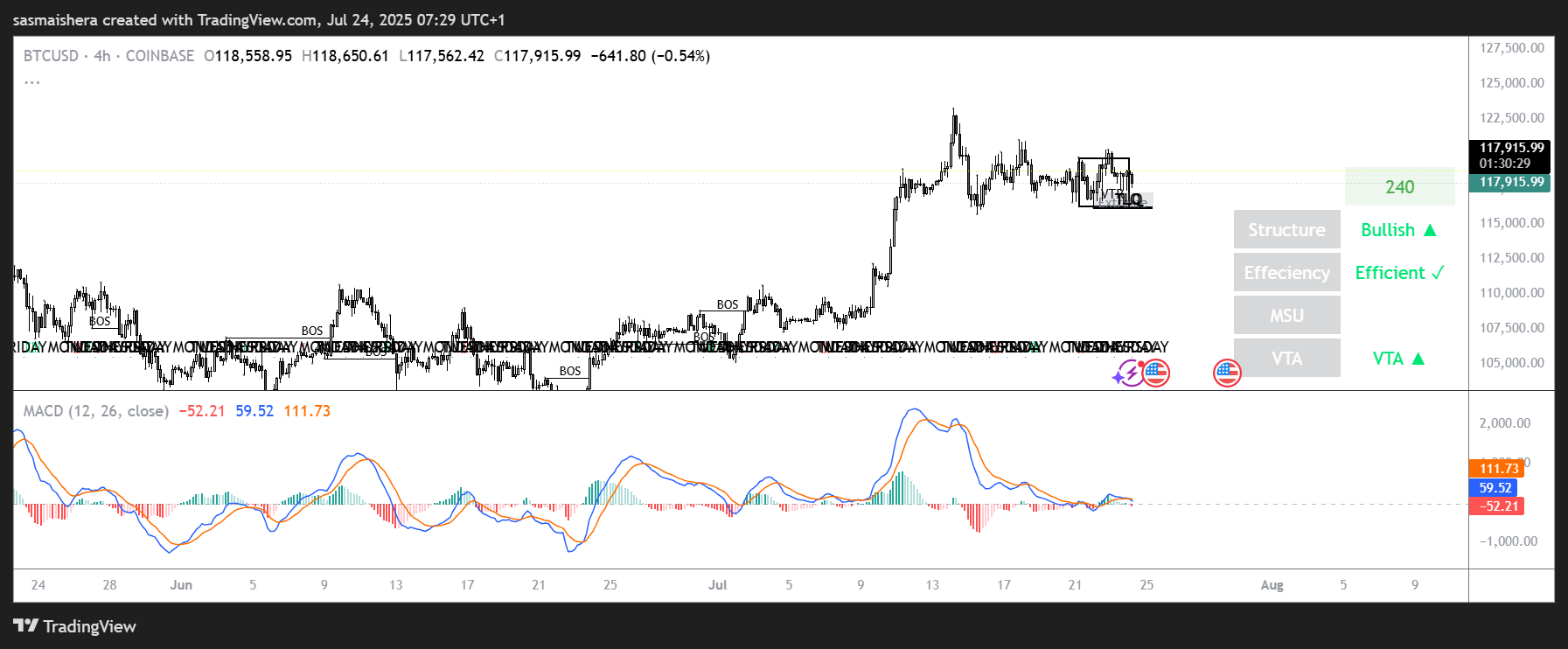
Task: Open the rightmost US flag economic event
Action: pyautogui.click(x=1227, y=373)
